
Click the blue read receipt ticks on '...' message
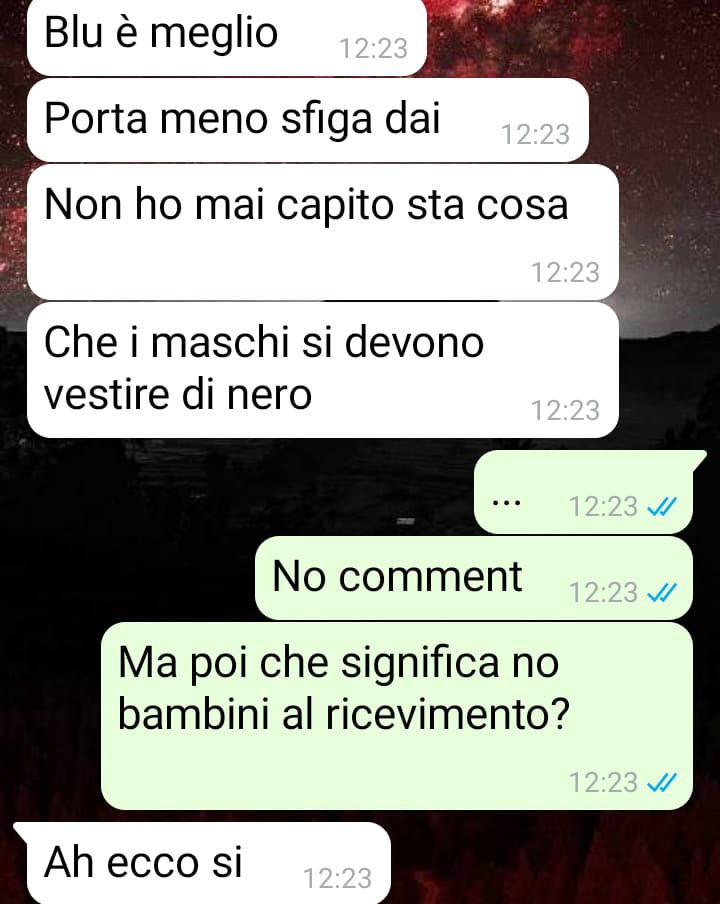point(661,507)
